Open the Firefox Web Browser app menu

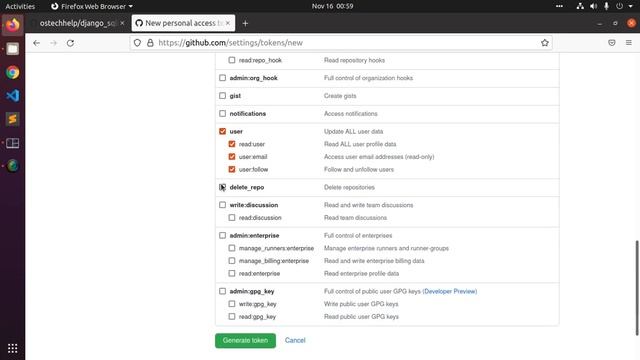point(92,6)
